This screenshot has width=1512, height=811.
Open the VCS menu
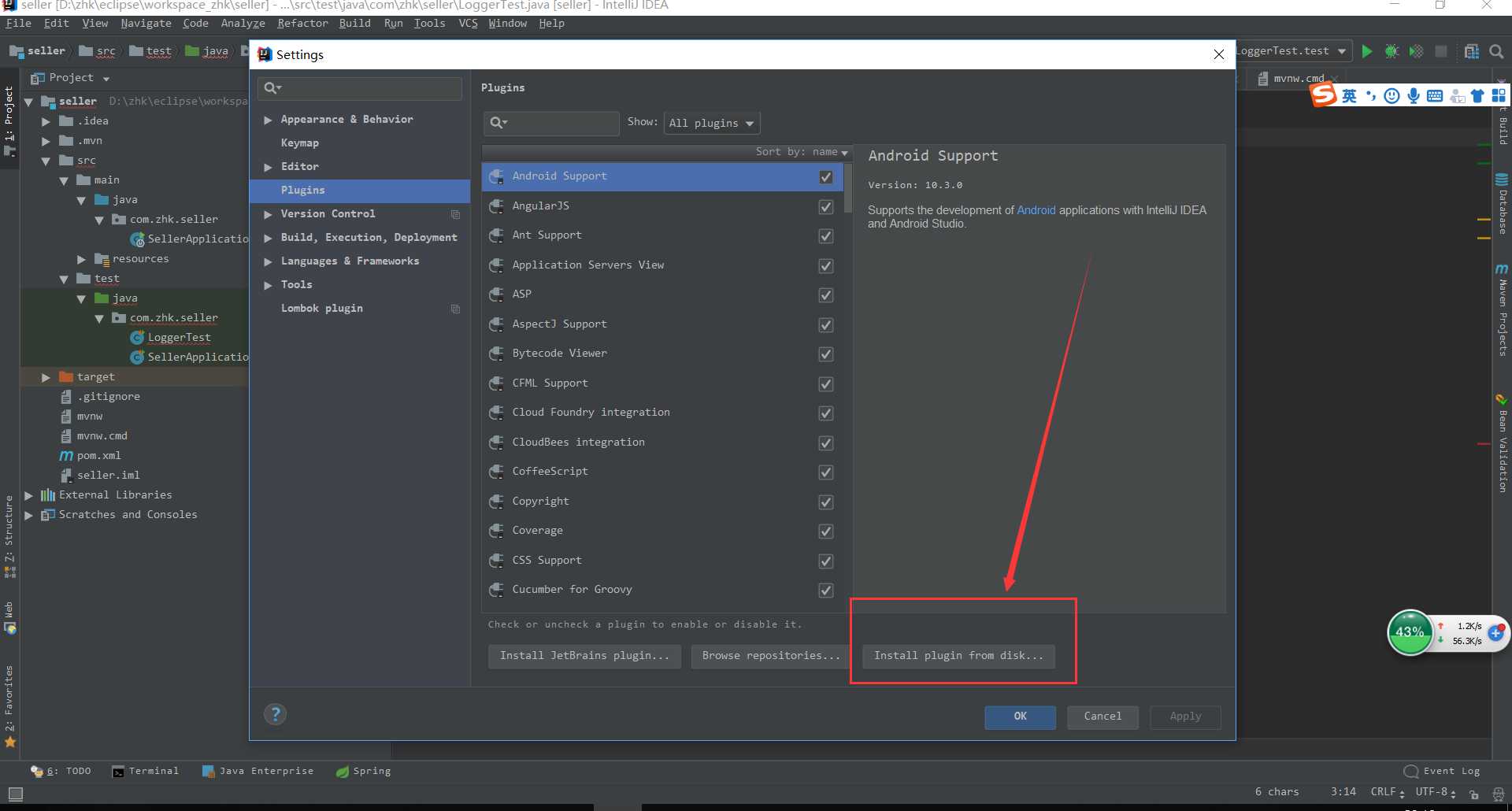(x=468, y=24)
